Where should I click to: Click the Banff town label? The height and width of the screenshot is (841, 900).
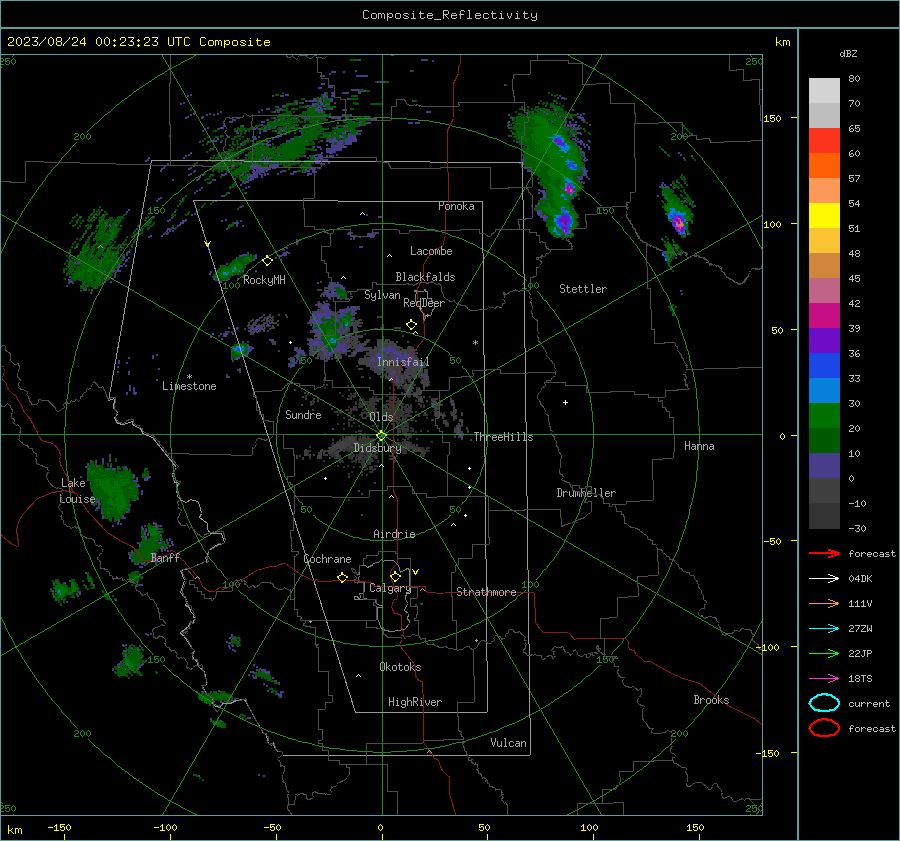click(x=165, y=557)
